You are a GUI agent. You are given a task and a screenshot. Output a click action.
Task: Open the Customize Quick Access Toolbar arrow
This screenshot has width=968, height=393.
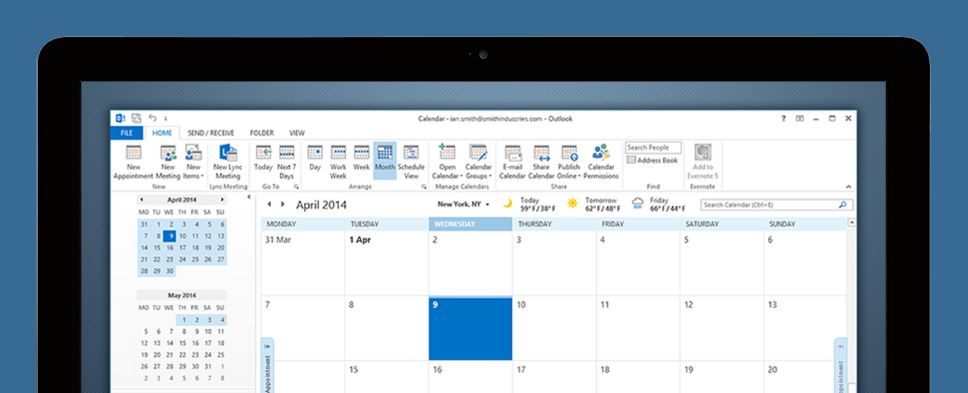(165, 118)
